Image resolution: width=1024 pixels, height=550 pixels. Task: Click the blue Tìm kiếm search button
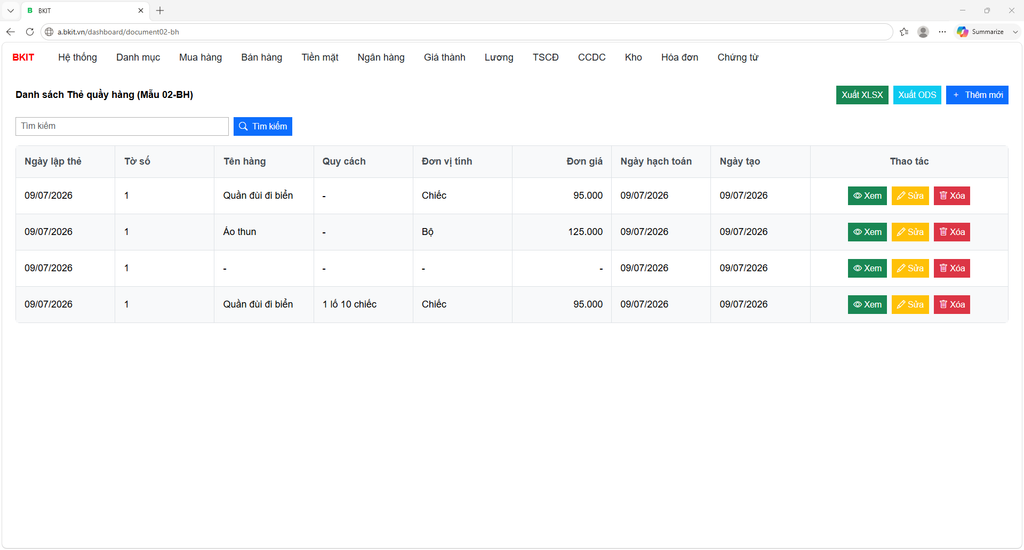(x=263, y=126)
